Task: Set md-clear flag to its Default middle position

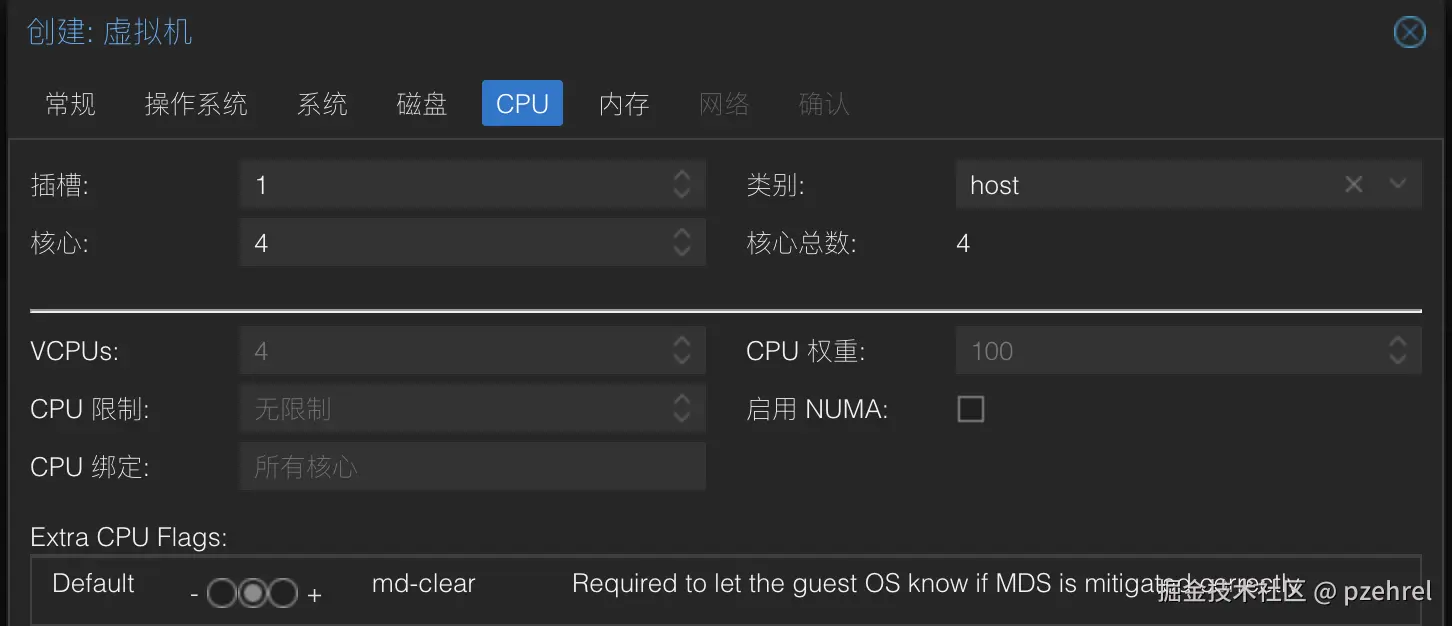Action: [x=252, y=592]
